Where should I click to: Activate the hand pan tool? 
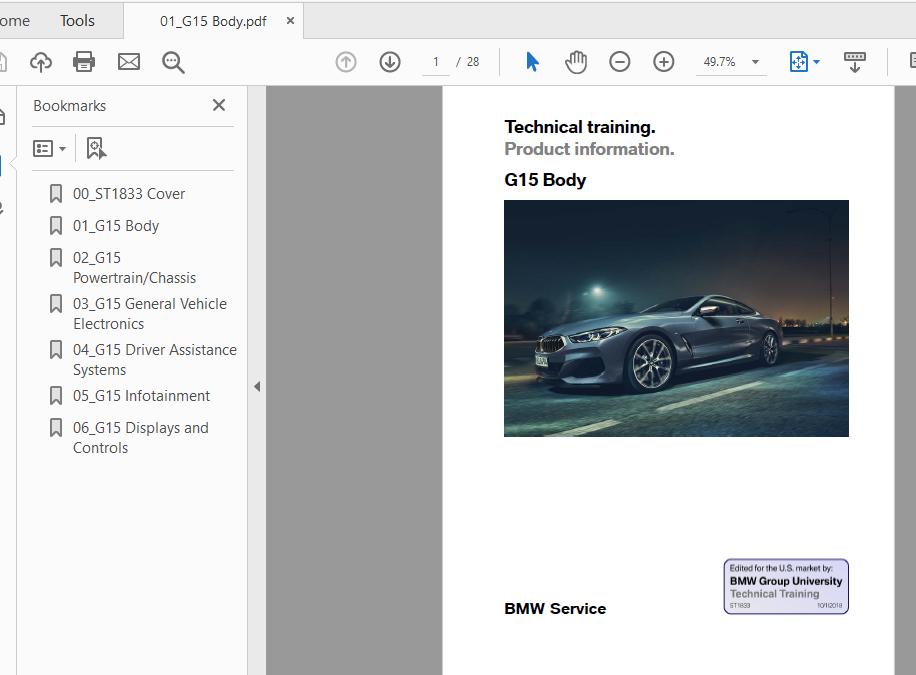click(x=576, y=62)
